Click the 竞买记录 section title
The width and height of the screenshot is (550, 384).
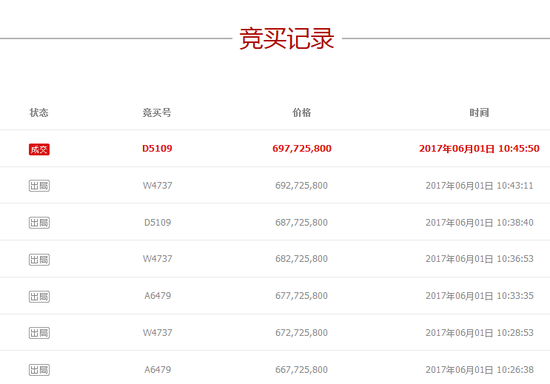(x=287, y=39)
